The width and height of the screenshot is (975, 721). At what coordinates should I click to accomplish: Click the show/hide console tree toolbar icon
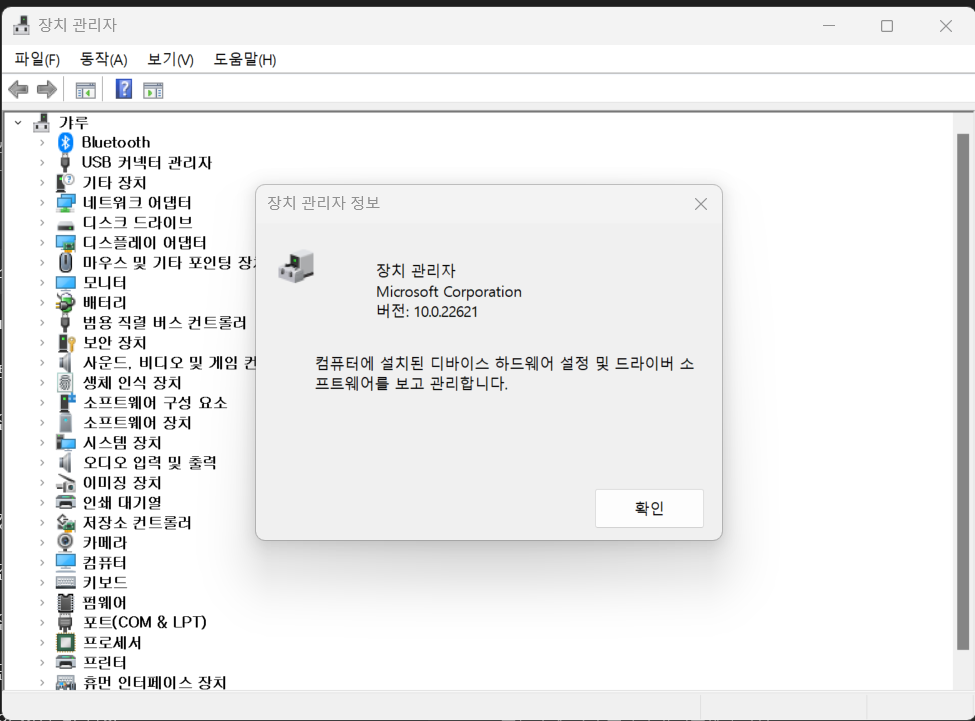coord(86,91)
